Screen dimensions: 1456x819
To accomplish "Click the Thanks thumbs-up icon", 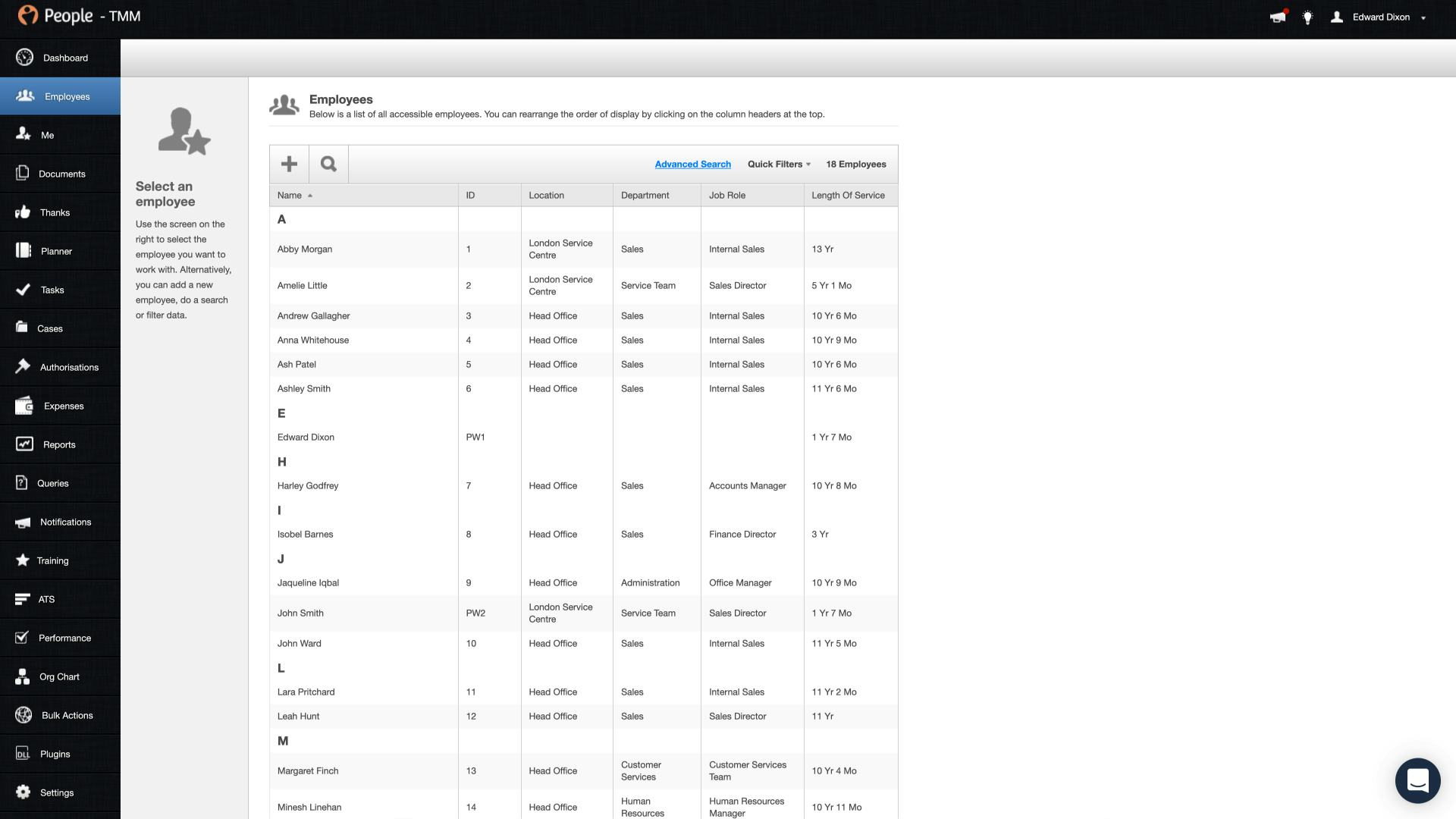I will [23, 212].
